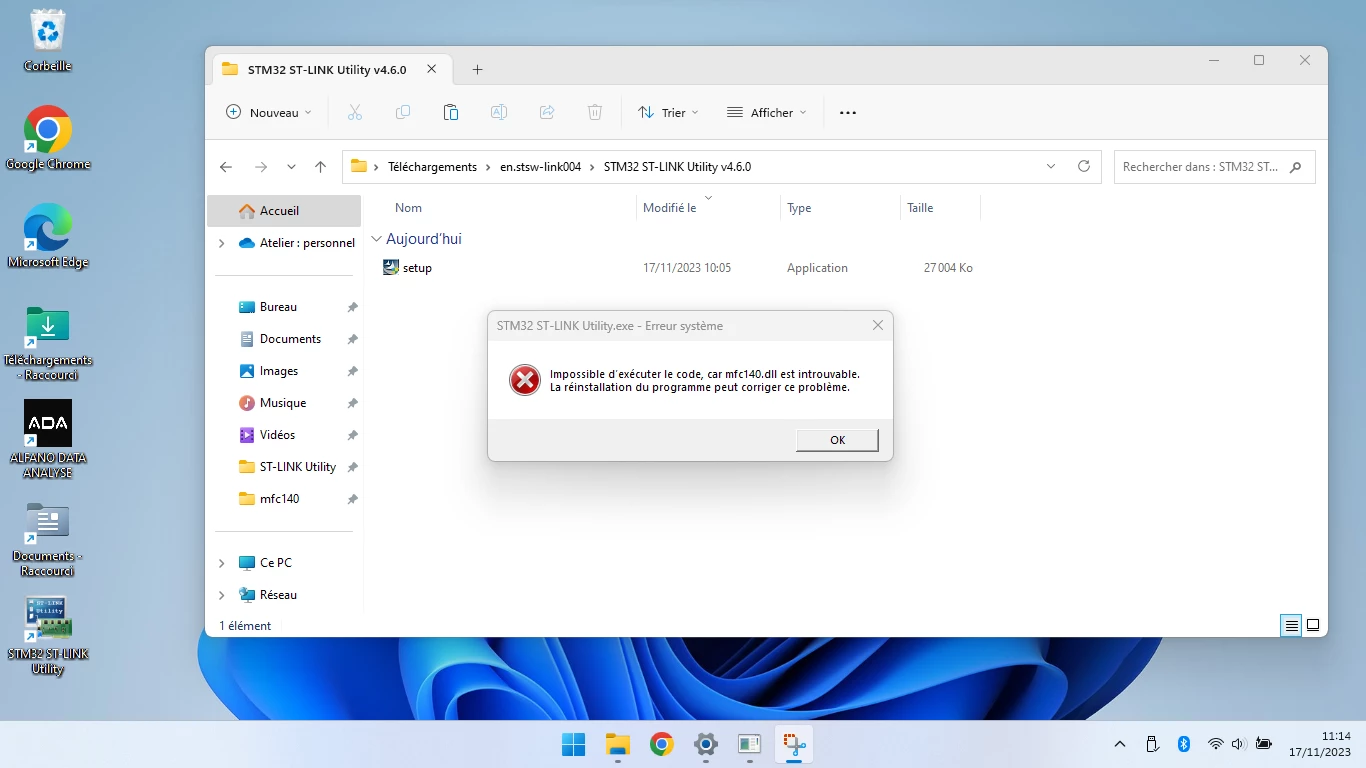
Task: Open a new File Explorer tab
Action: click(x=477, y=70)
